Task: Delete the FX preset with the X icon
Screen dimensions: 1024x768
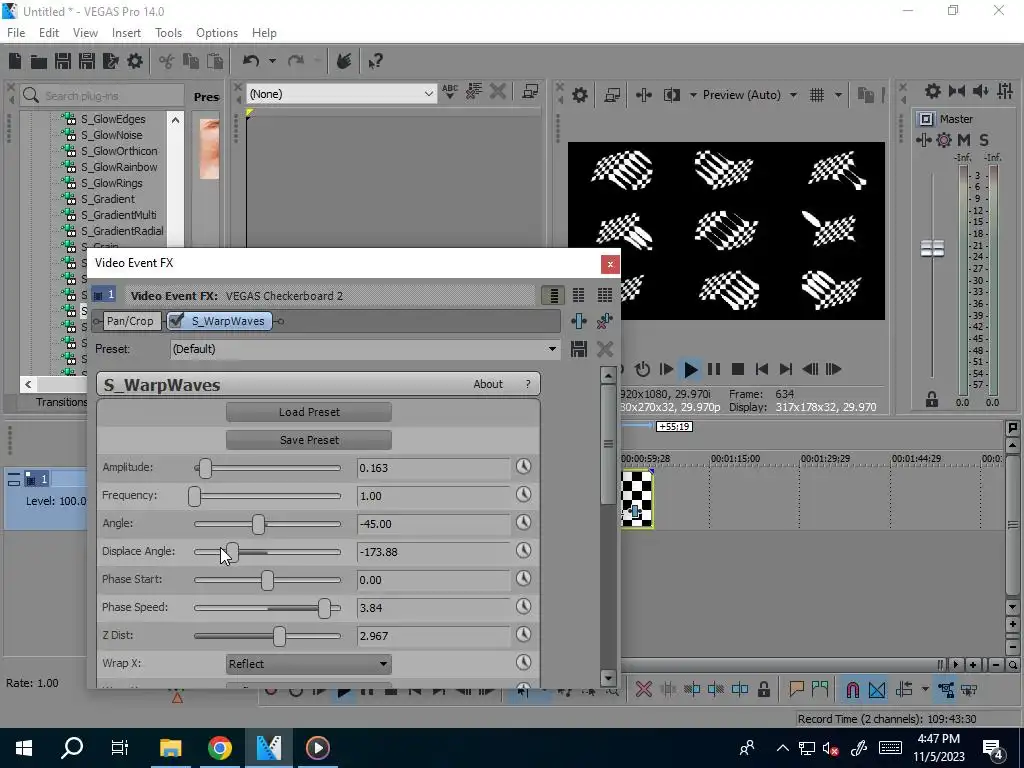Action: click(605, 349)
